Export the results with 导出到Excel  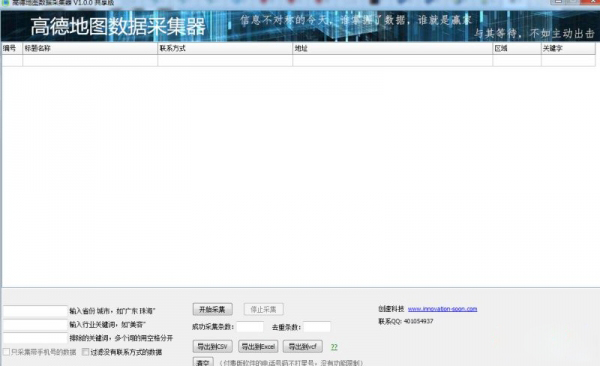click(x=258, y=346)
